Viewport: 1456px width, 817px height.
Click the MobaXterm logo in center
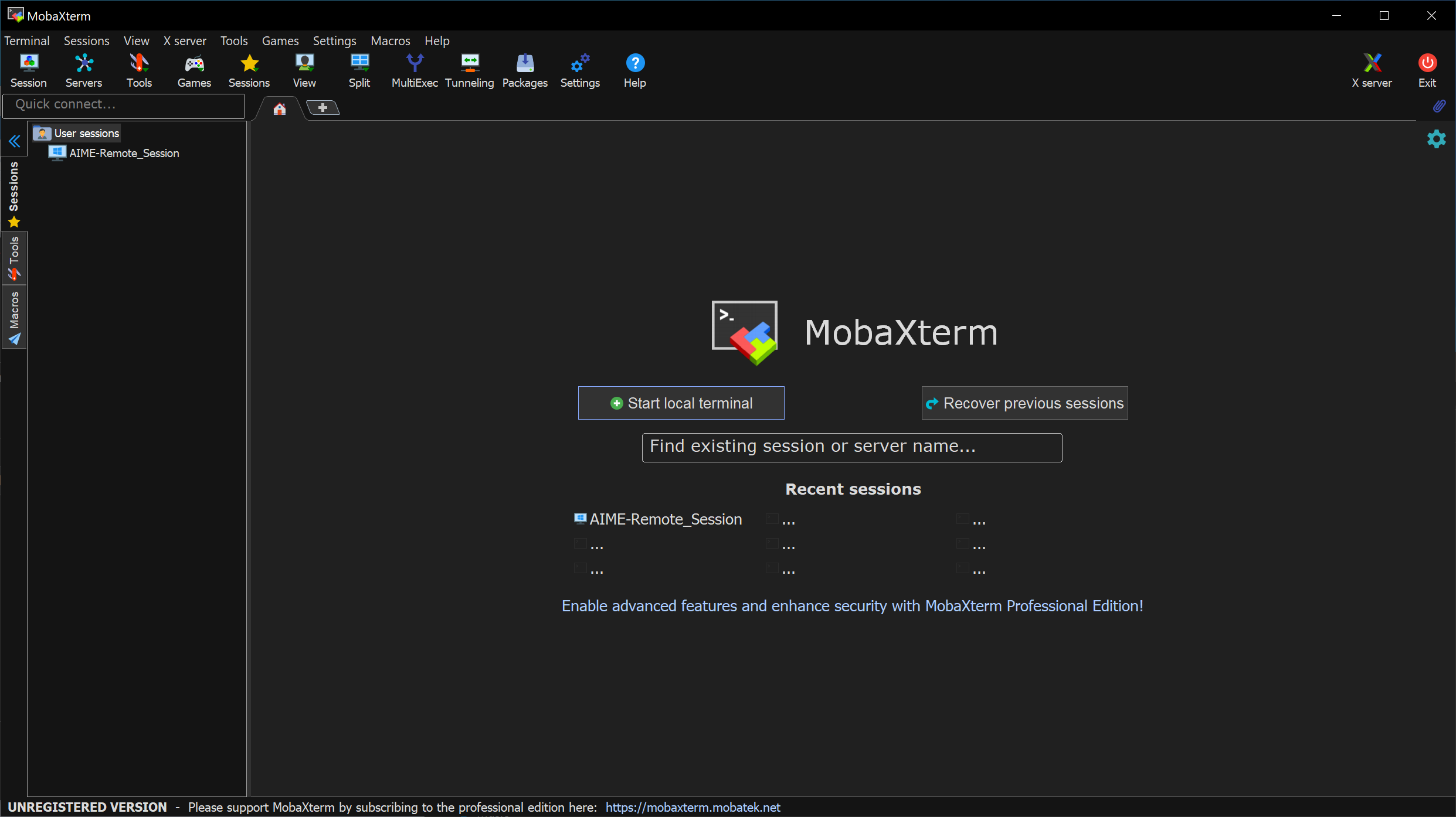click(x=745, y=332)
